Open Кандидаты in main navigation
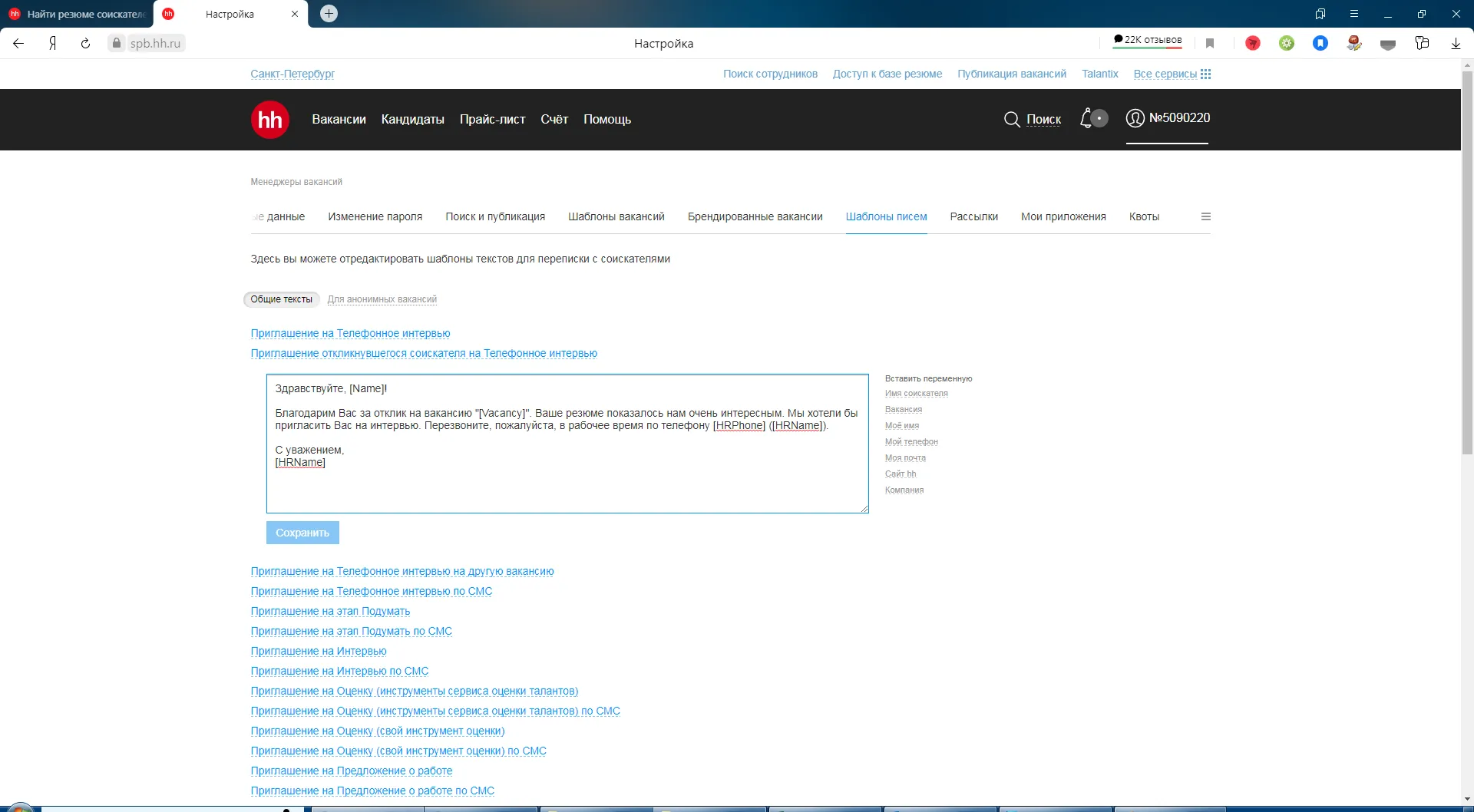Image resolution: width=1474 pixels, height=812 pixels. [x=412, y=119]
